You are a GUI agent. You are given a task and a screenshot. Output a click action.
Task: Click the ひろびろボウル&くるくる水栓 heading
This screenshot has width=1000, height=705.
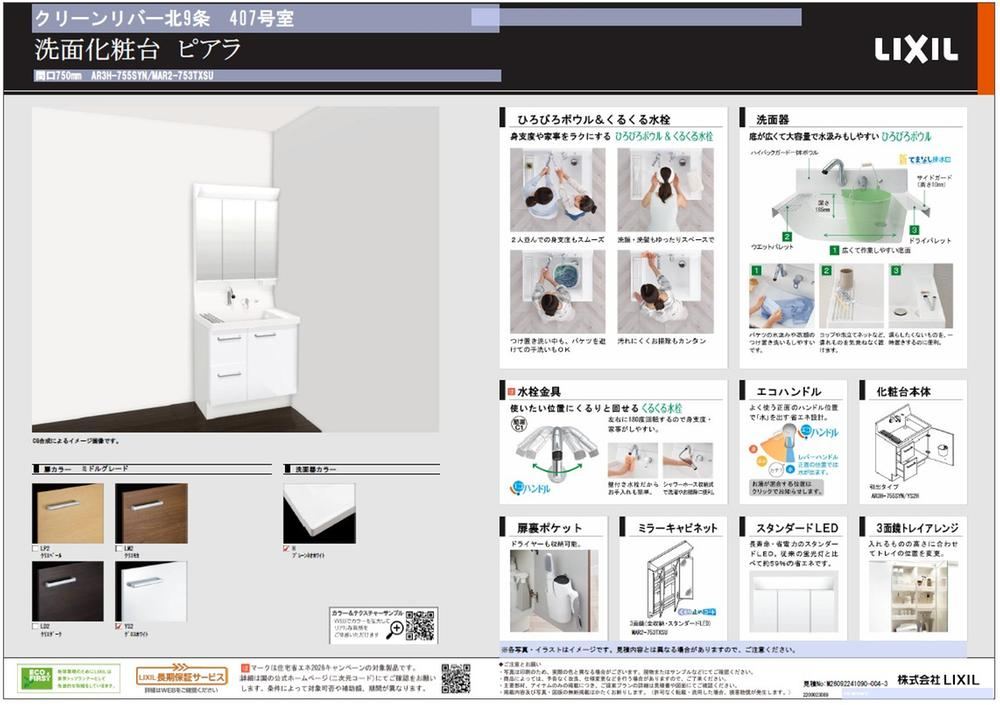click(x=593, y=119)
